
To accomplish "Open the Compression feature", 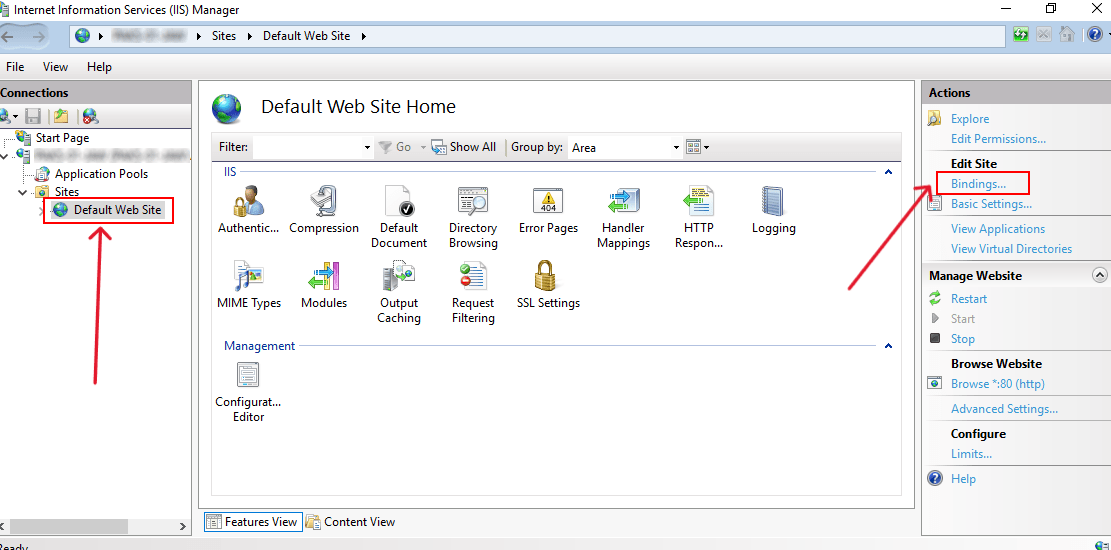I will [324, 210].
